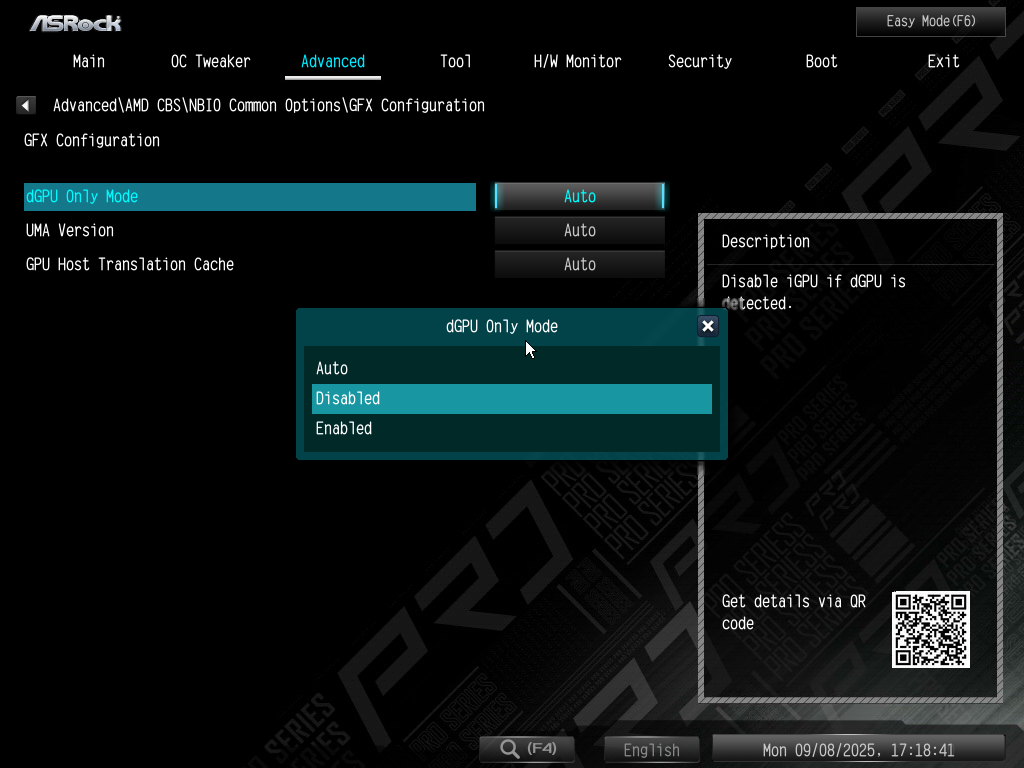Image resolution: width=1024 pixels, height=768 pixels.
Task: Click the search magnifier (F4) button
Action: [529, 749]
